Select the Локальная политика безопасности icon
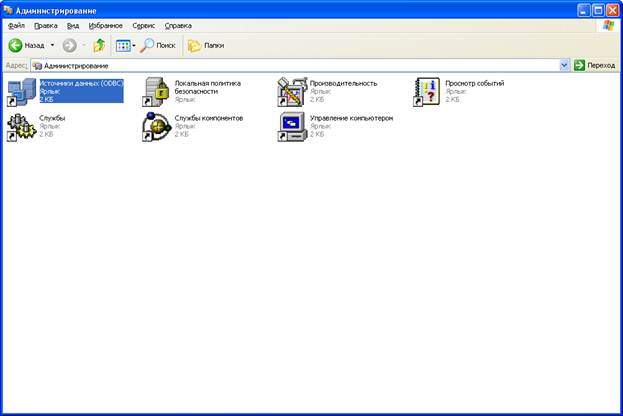623x416 pixels. pyautogui.click(x=157, y=92)
